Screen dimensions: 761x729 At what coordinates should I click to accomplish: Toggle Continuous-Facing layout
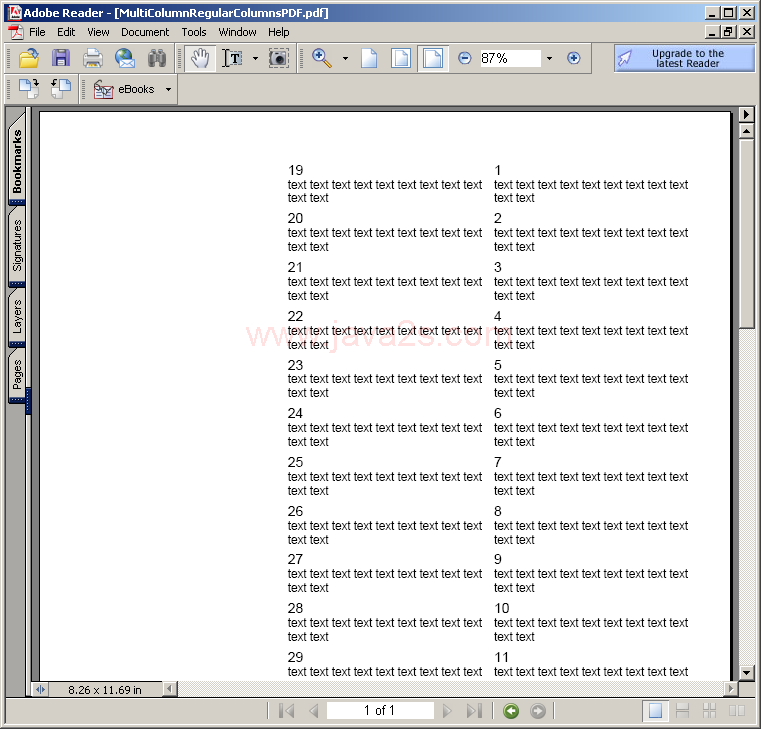coord(709,711)
